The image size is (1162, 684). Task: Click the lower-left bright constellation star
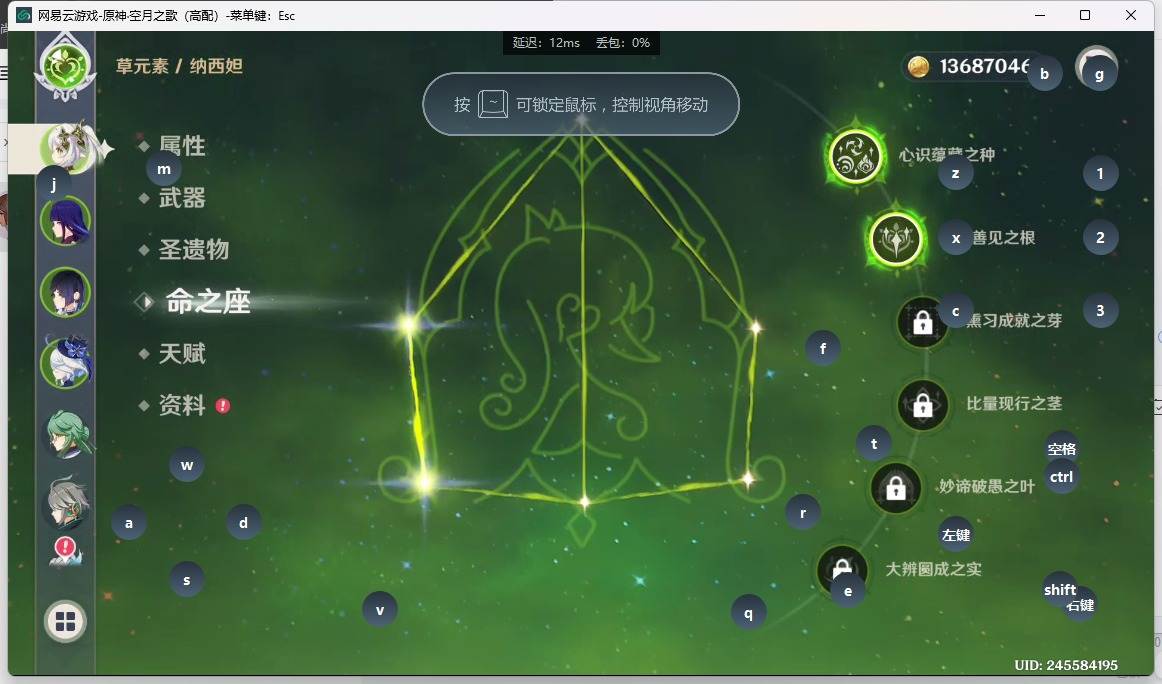coord(423,482)
